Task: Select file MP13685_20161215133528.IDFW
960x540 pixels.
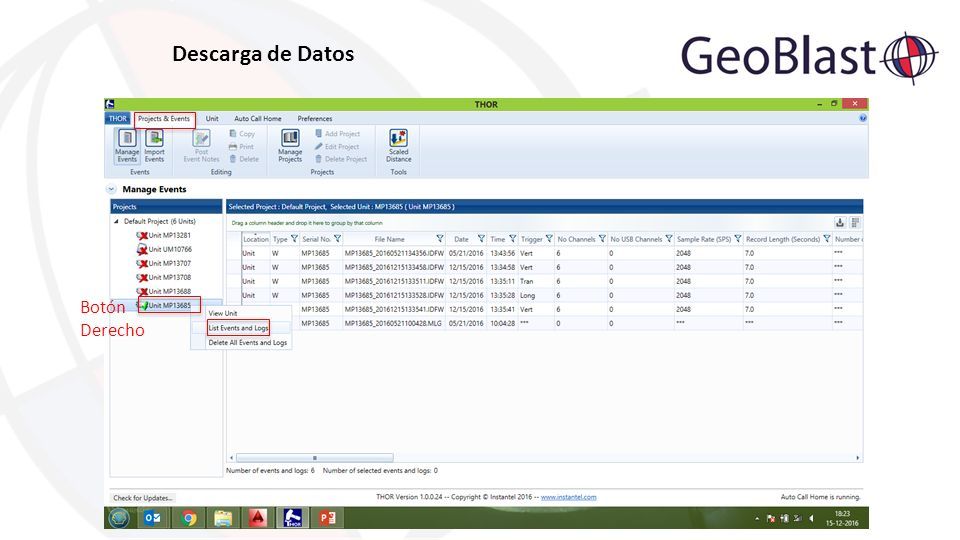Action: (394, 296)
